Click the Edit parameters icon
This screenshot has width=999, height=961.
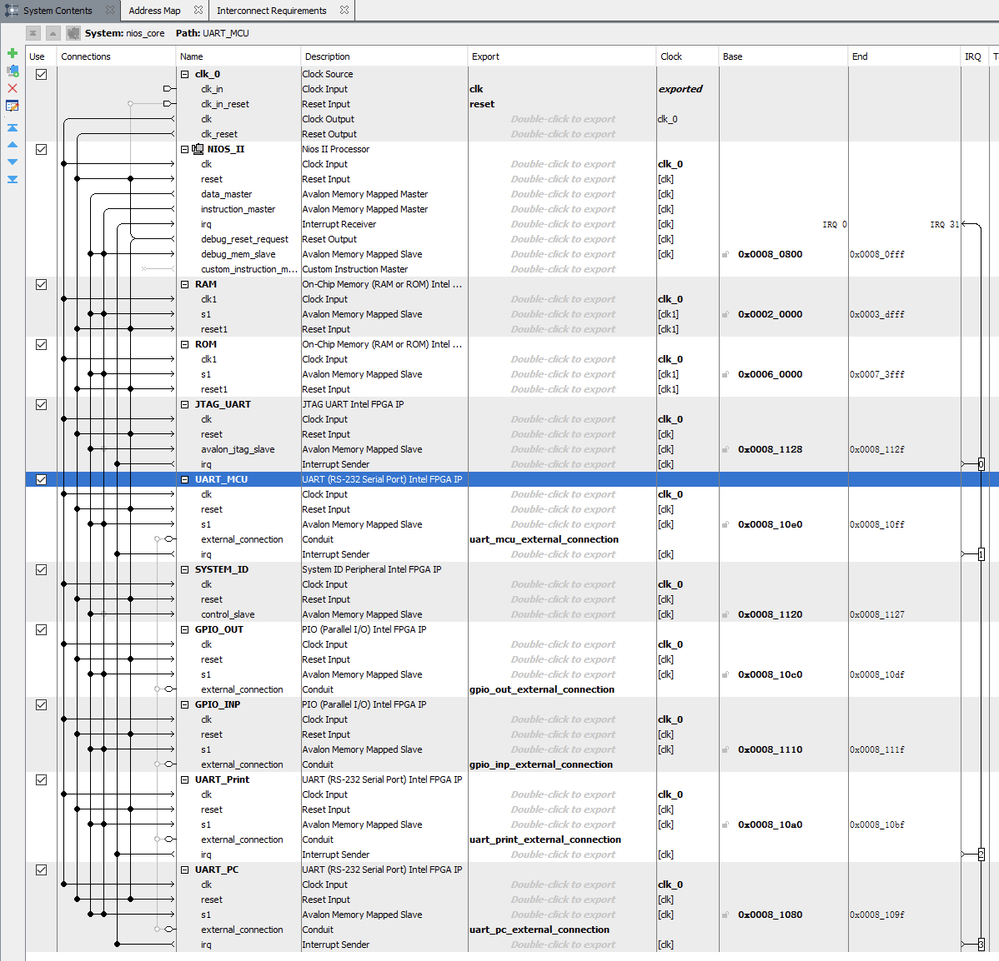click(12, 106)
